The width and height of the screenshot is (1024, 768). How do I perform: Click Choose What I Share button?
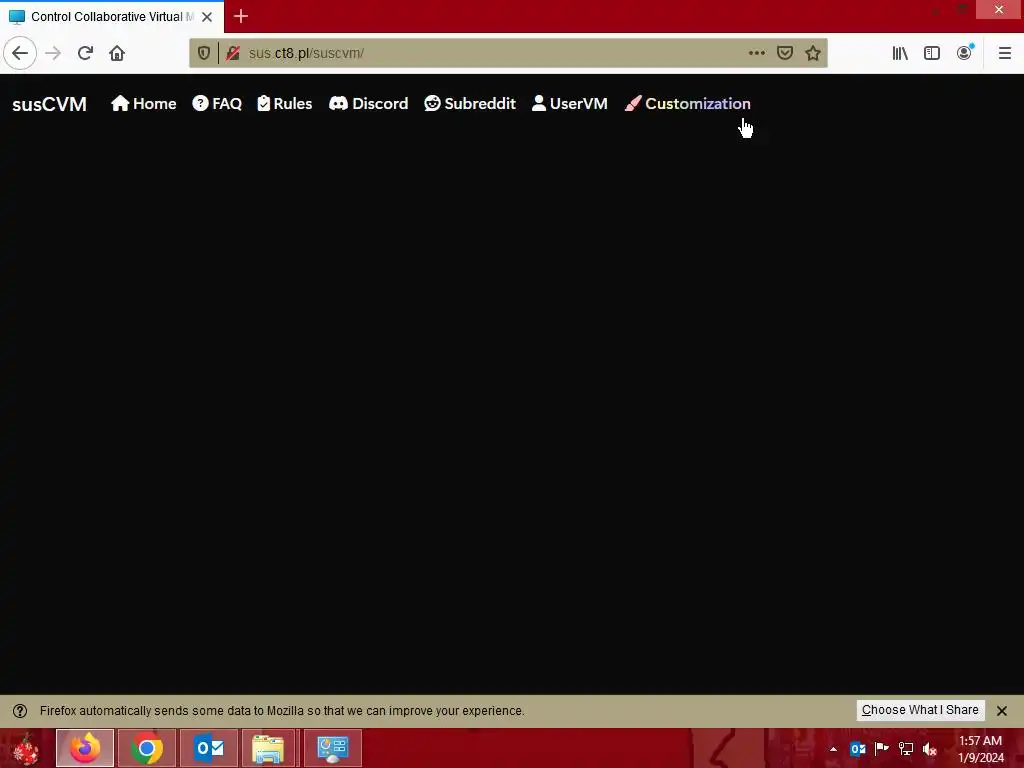[x=920, y=710]
